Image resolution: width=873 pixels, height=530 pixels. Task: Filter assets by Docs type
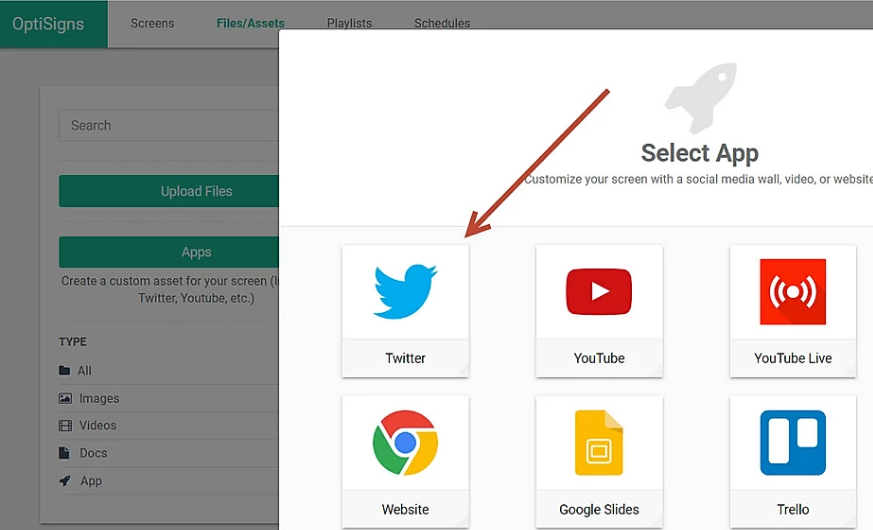click(x=93, y=453)
